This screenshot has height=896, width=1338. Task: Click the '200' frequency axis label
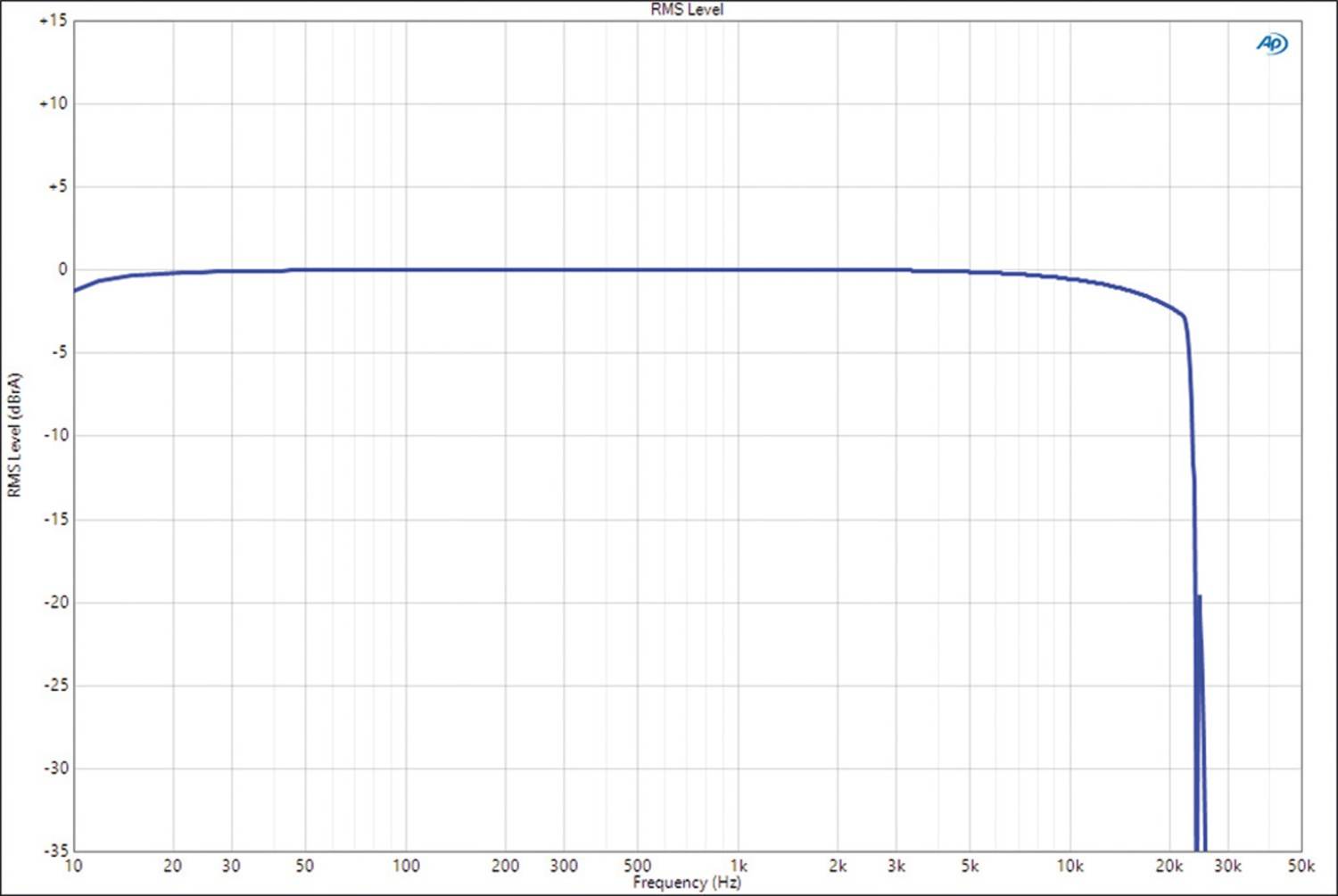point(506,866)
